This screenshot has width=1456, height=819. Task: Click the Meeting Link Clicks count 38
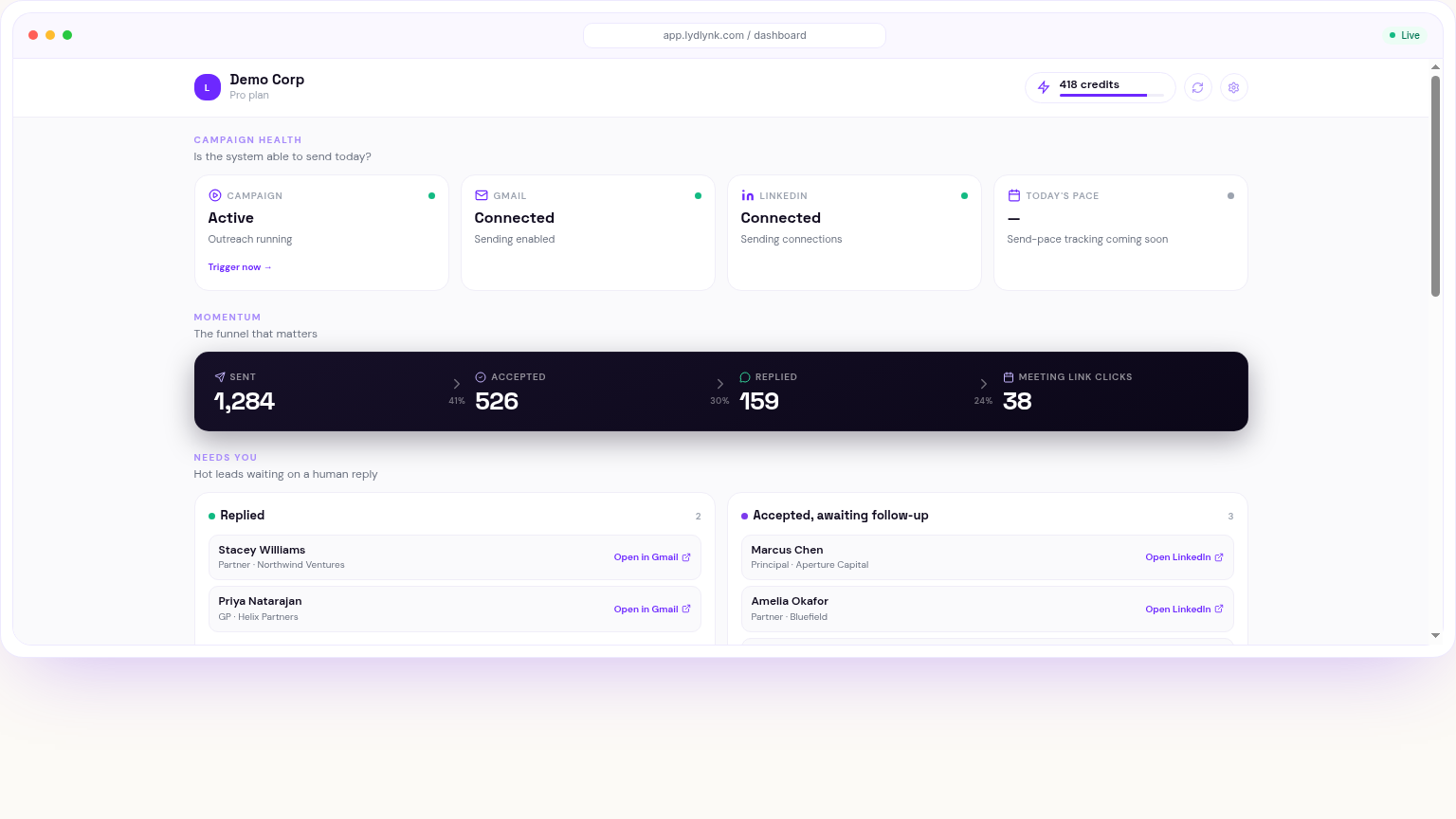pyautogui.click(x=1017, y=402)
